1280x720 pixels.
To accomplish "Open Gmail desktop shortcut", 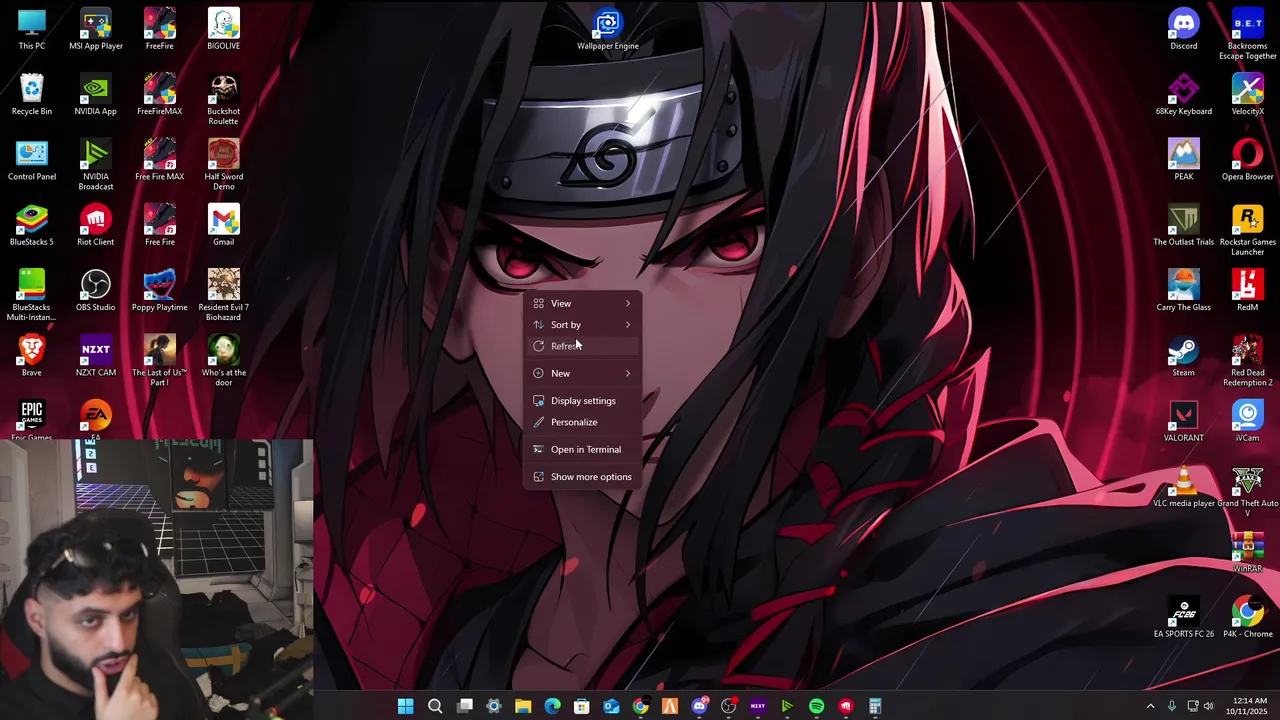I will pos(224,225).
